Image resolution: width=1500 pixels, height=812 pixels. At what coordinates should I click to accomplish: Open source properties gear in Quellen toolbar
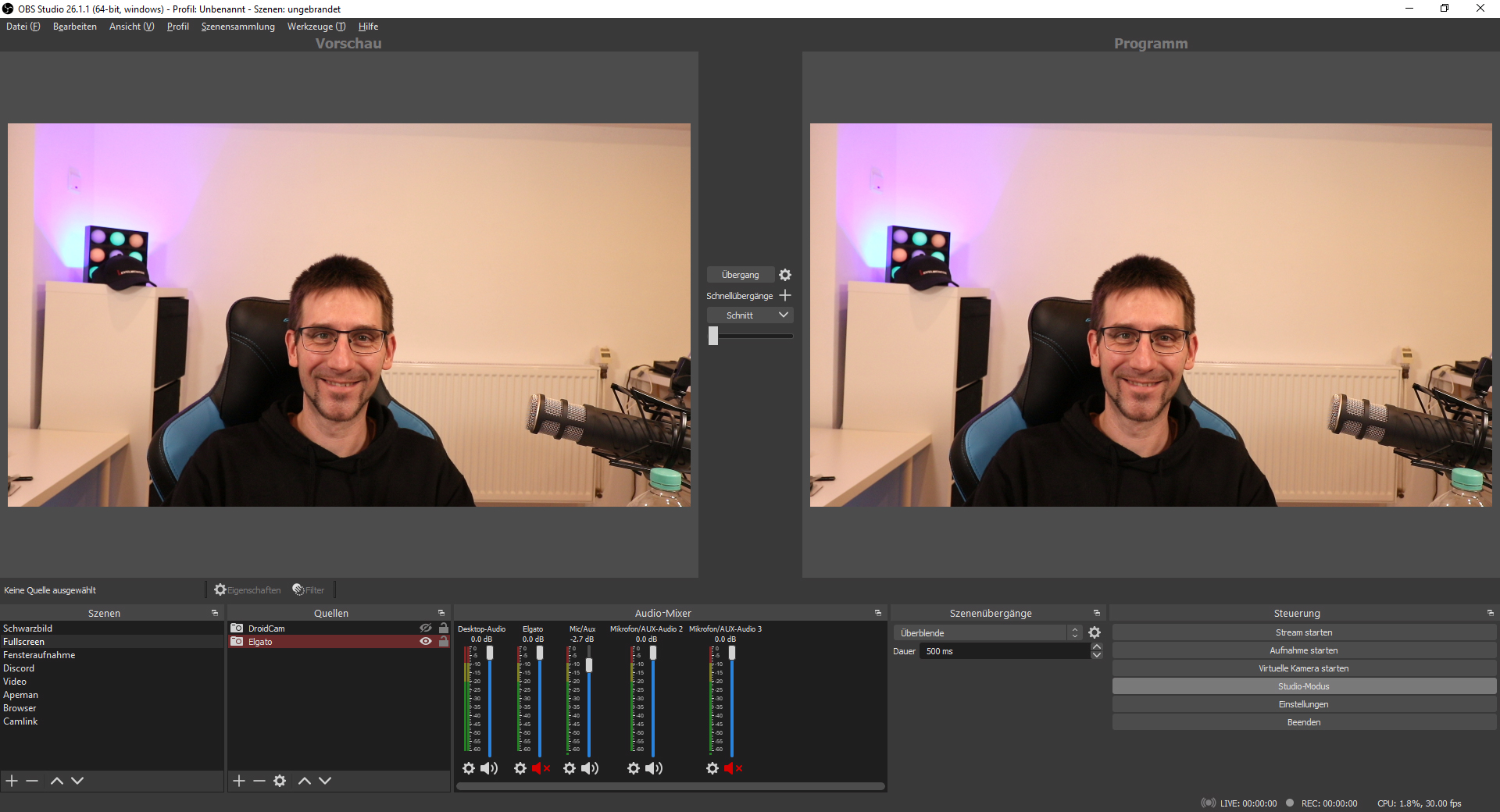click(280, 781)
